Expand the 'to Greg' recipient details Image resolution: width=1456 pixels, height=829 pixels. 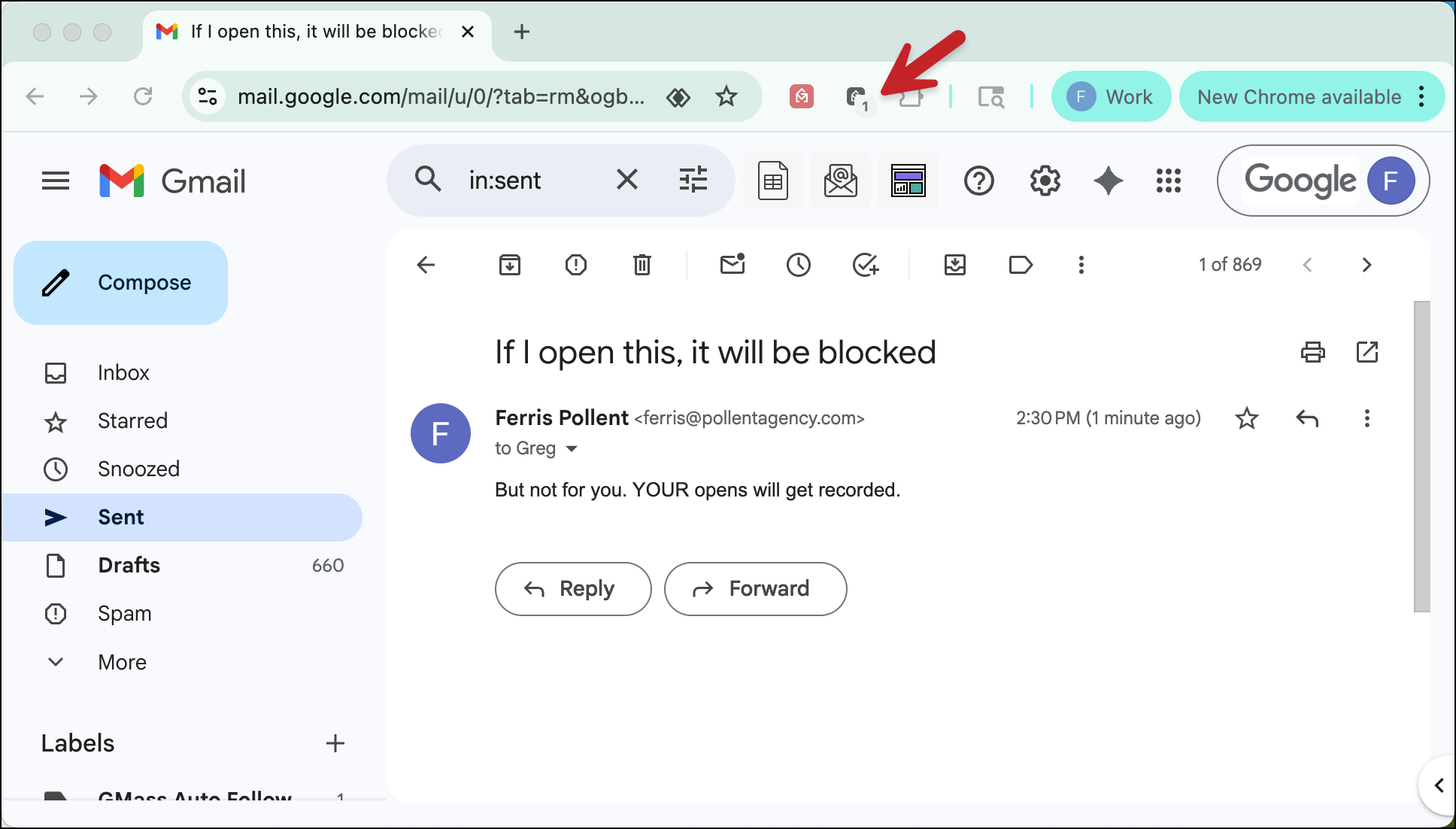(x=572, y=449)
